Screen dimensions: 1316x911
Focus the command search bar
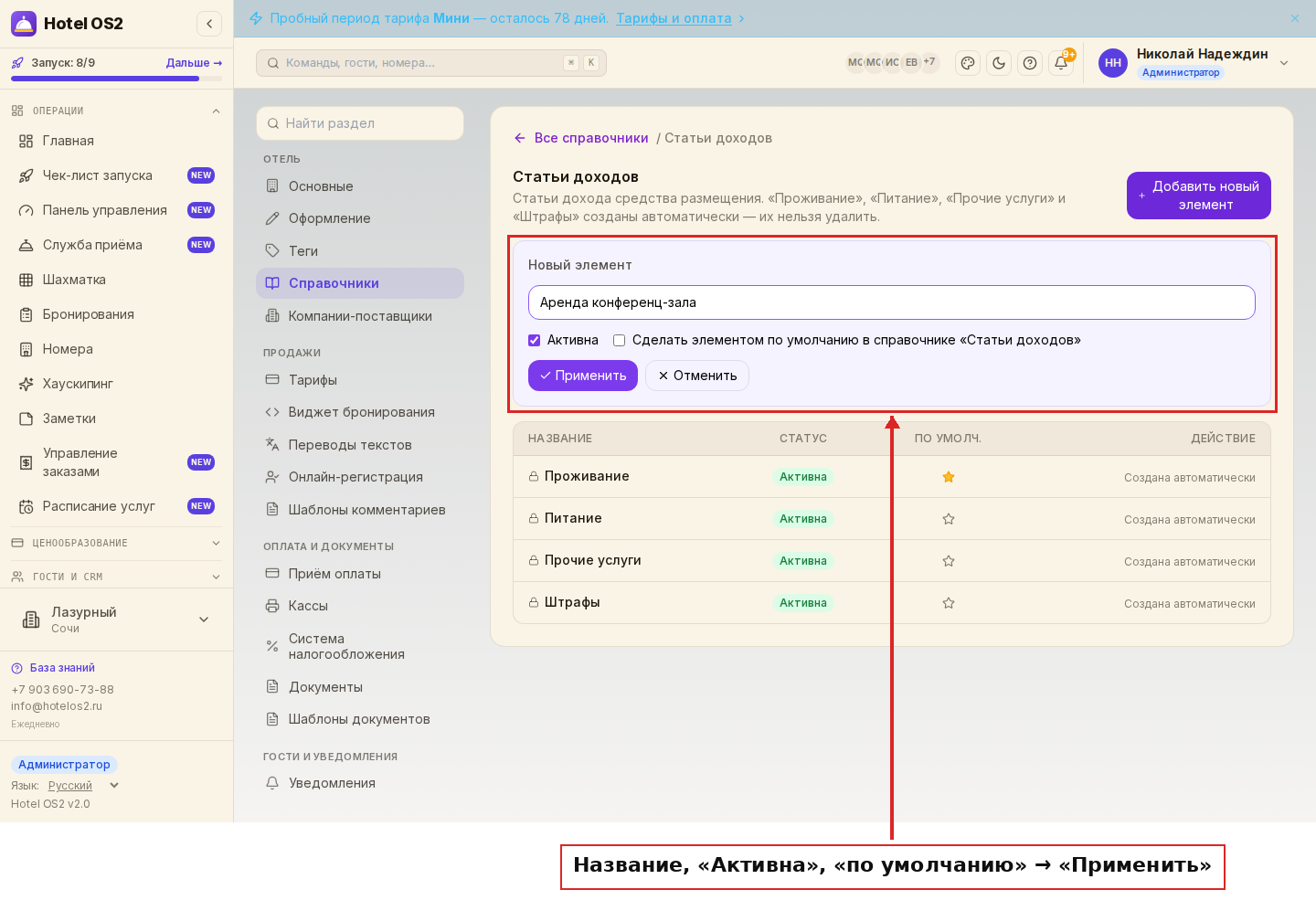431,63
